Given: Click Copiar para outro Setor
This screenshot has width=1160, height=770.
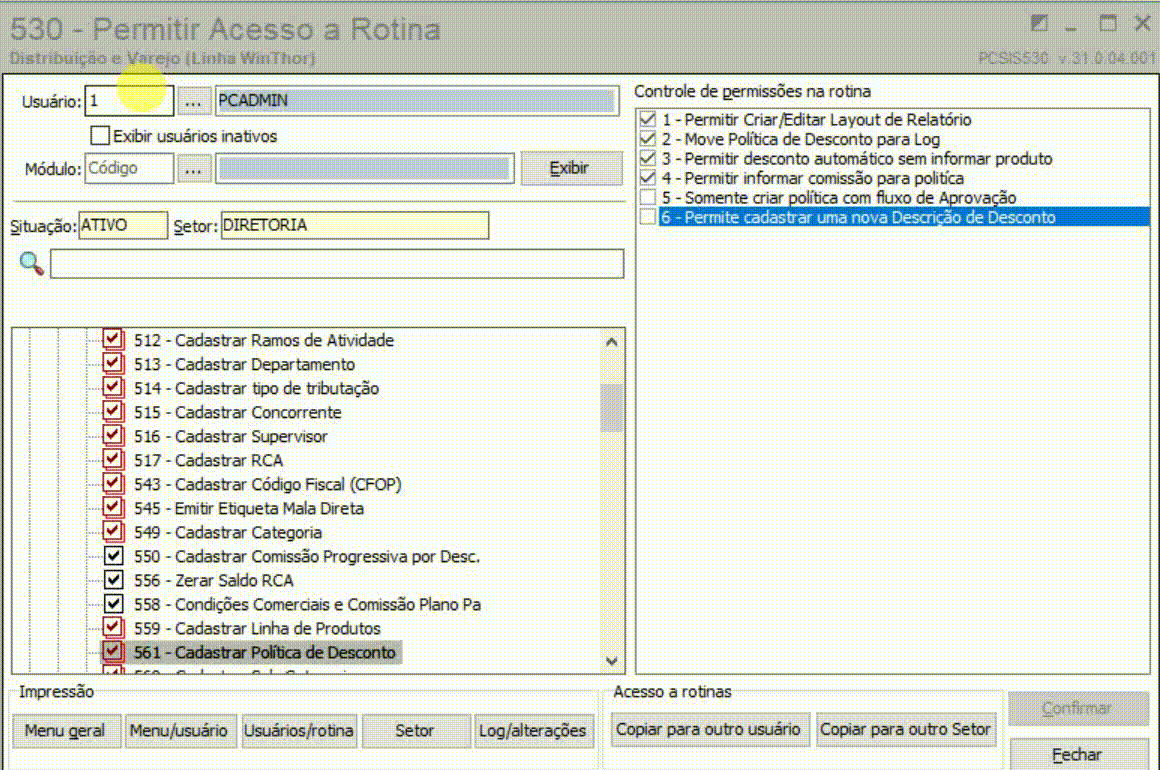Looking at the screenshot, I should [x=906, y=729].
